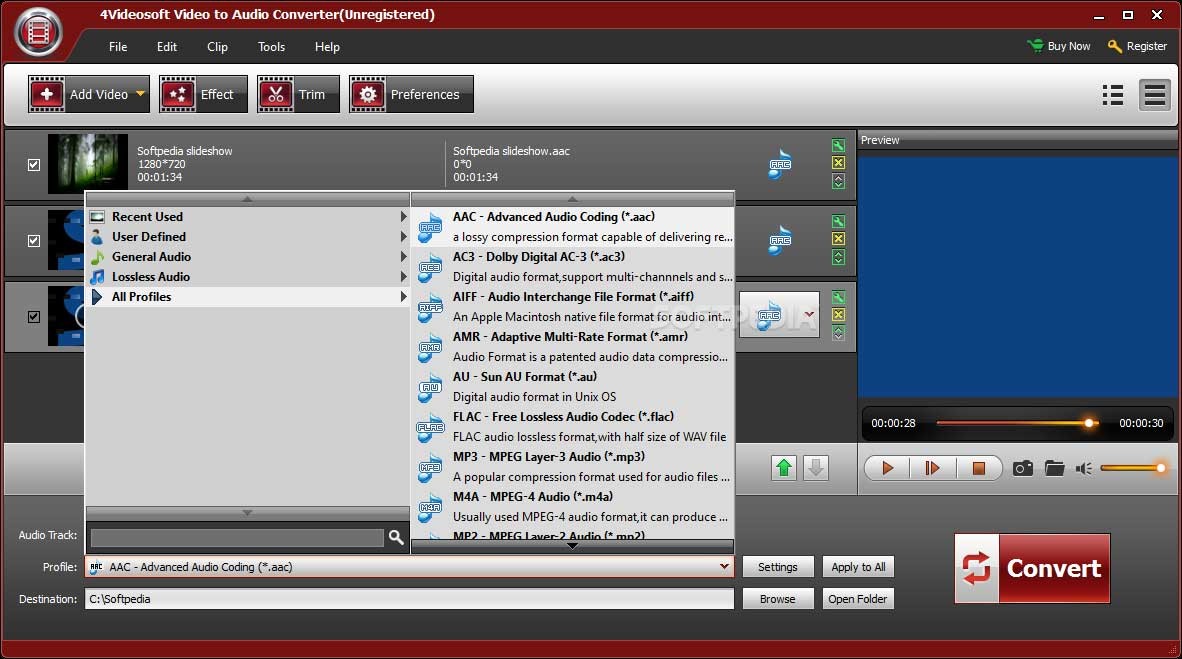Adjust the preview volume slider
1182x659 pixels.
1132,468
